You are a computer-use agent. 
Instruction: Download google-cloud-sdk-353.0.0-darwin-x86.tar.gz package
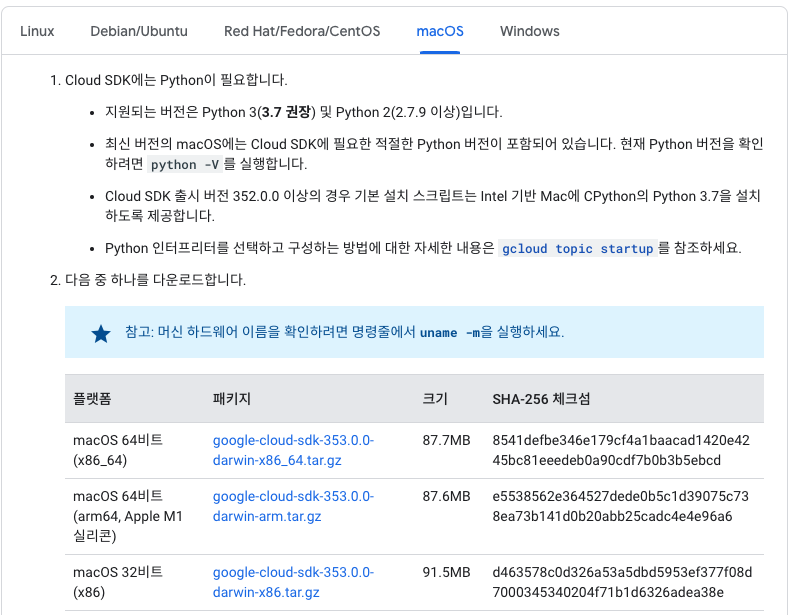(293, 582)
